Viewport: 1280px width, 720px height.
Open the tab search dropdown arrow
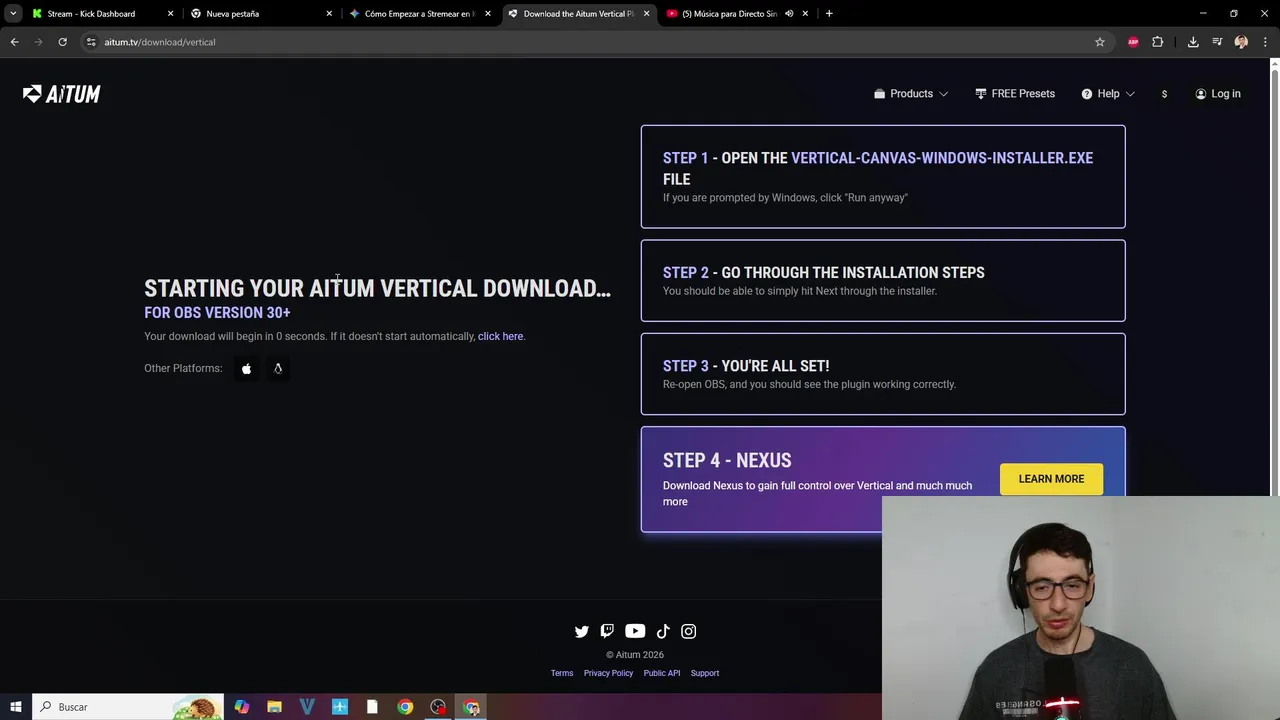pyautogui.click(x=13, y=14)
